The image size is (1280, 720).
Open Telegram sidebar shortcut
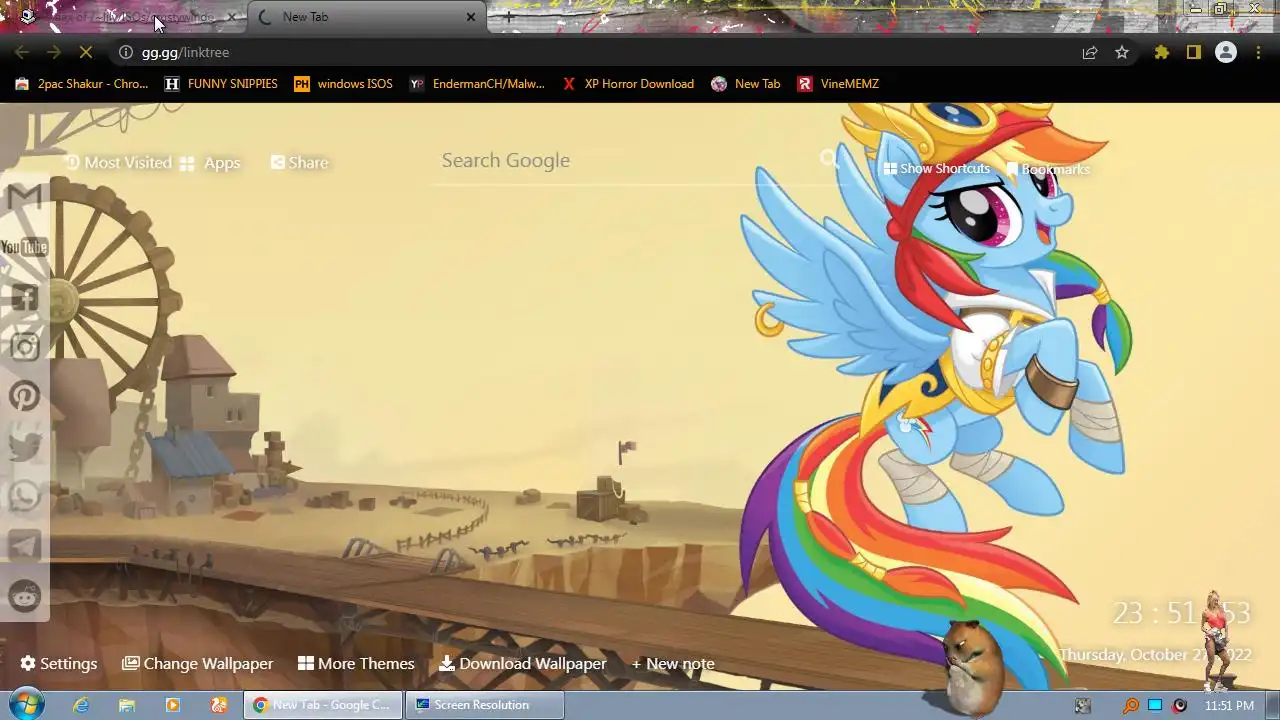[24, 546]
